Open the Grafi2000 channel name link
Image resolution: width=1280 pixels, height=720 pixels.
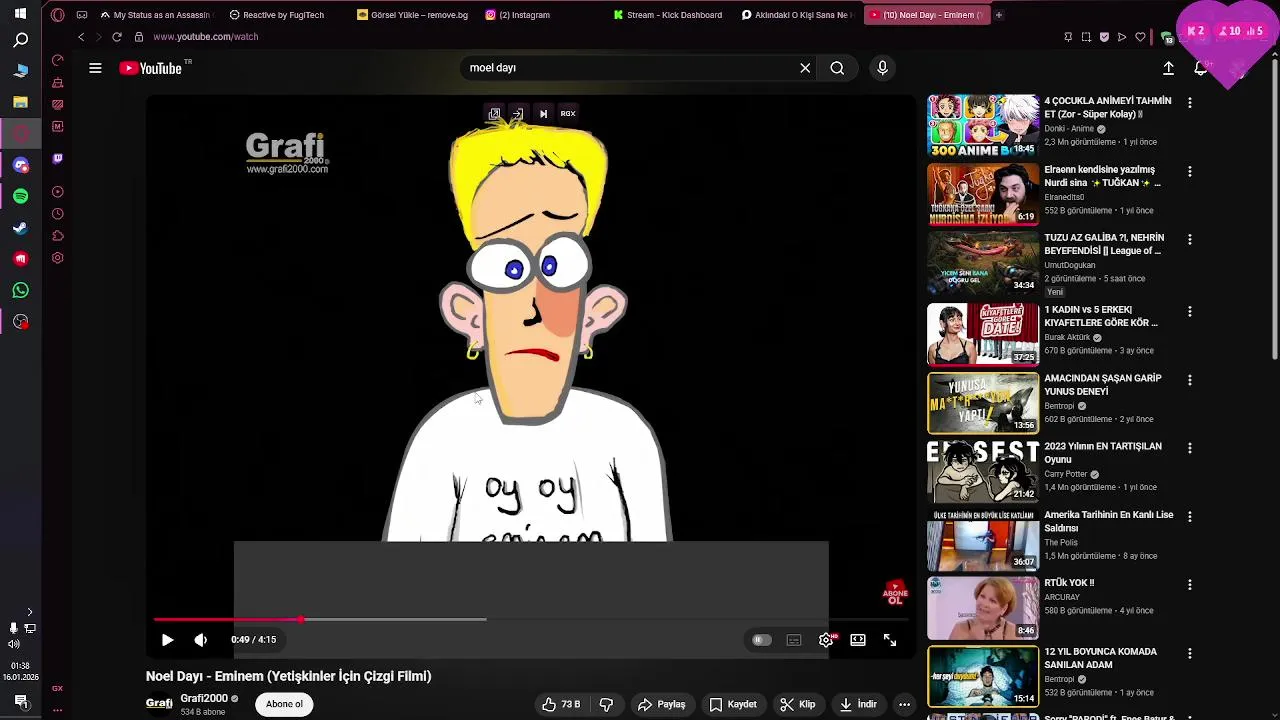pos(204,698)
